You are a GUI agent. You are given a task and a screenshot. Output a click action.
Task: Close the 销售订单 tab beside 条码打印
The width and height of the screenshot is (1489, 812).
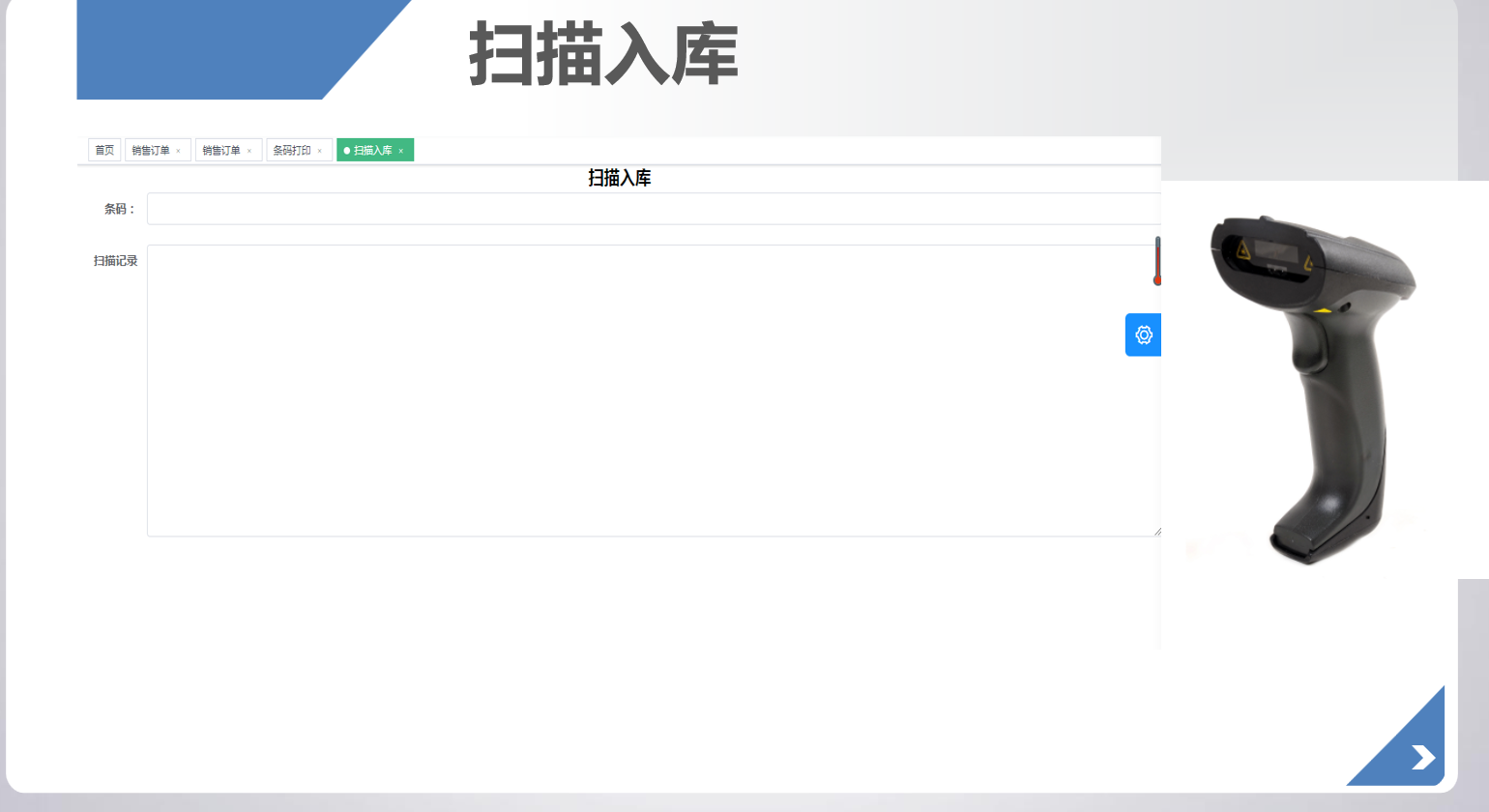(248, 151)
